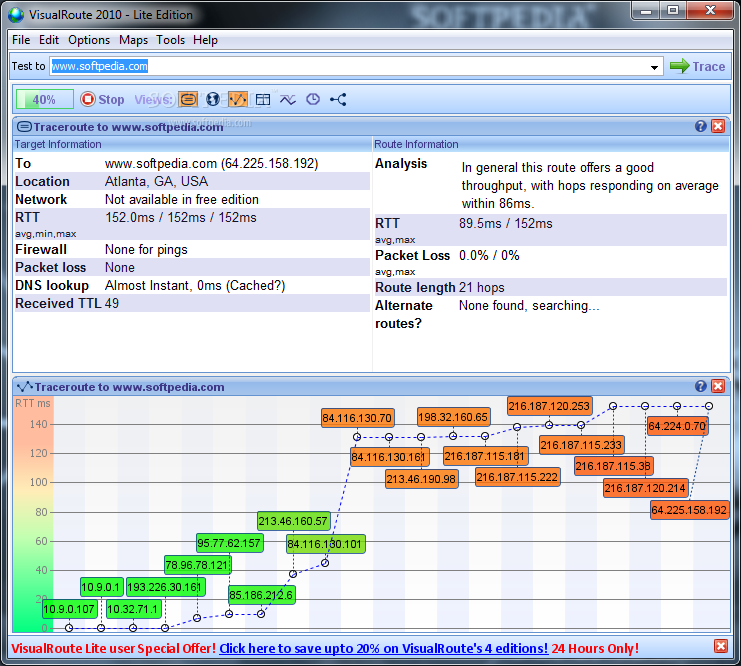Close the top Traceroute summary panel
Image resolution: width=741 pixels, height=666 pixels.
click(x=718, y=126)
